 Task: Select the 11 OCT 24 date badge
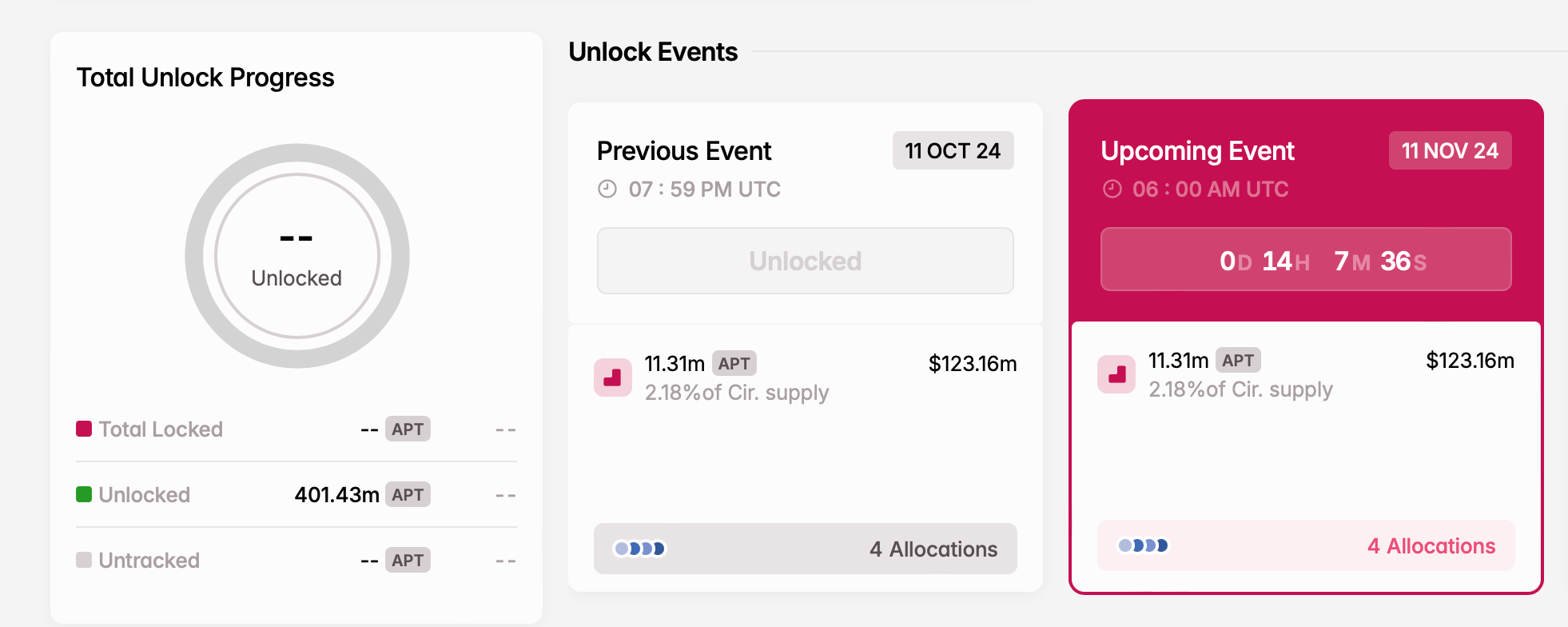pos(953,150)
